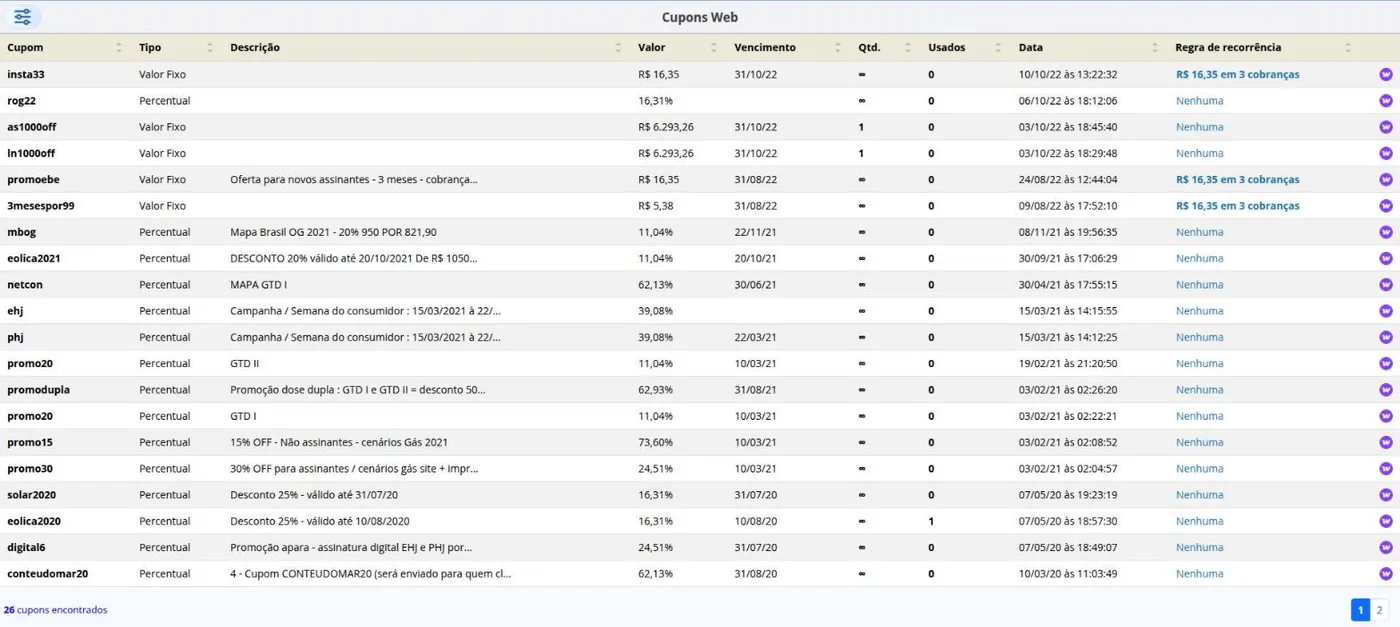The height and width of the screenshot is (627, 1400).
Task: Click expiry date 30/06/21 in netcon row
Action: (755, 285)
